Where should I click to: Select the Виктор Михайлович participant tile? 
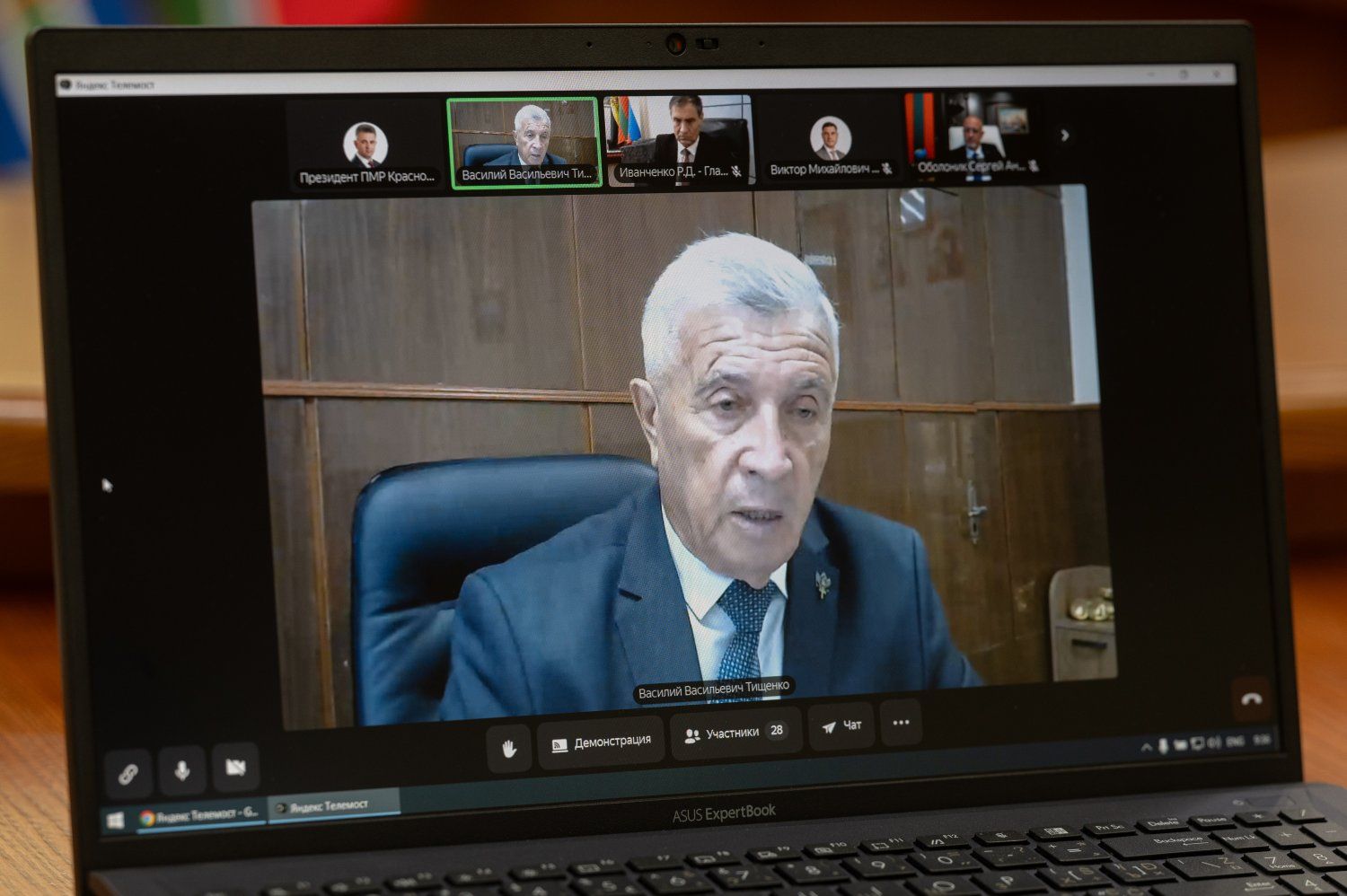coord(830,138)
